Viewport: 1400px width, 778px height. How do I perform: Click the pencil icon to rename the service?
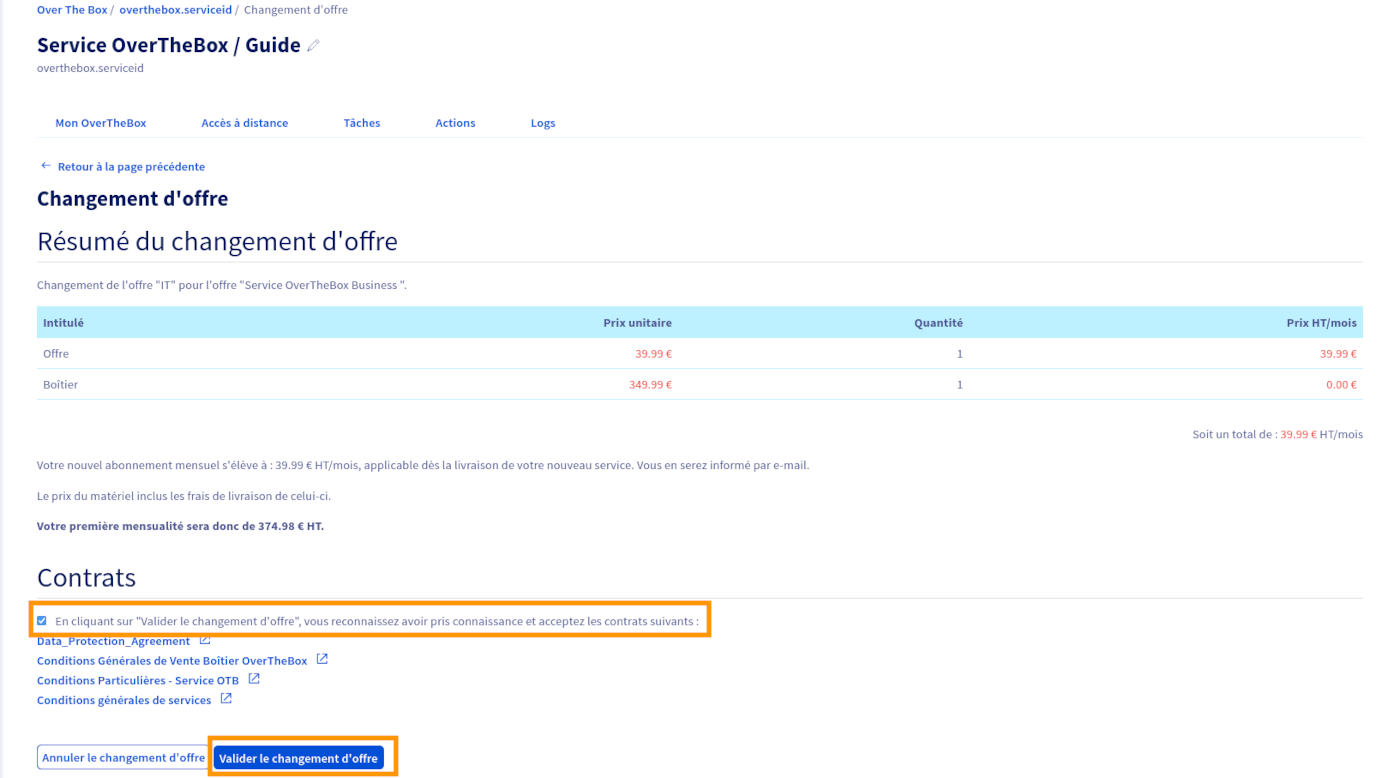click(x=313, y=46)
